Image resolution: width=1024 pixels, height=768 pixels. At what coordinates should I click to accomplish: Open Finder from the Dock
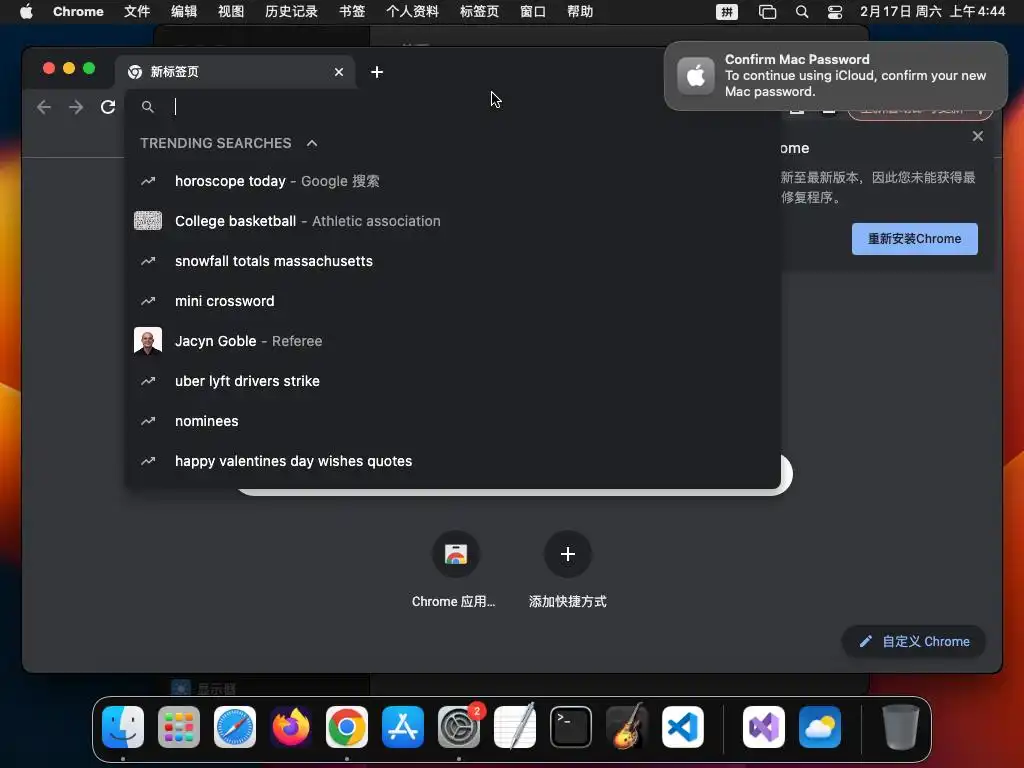123,727
